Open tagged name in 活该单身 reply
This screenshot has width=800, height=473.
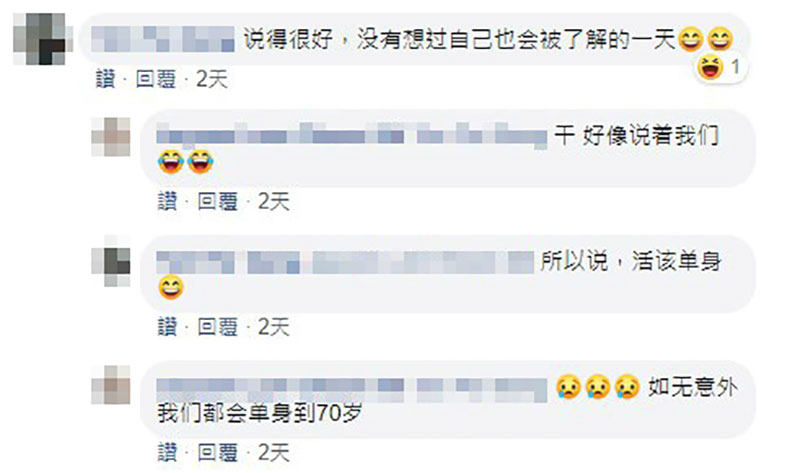point(345,262)
